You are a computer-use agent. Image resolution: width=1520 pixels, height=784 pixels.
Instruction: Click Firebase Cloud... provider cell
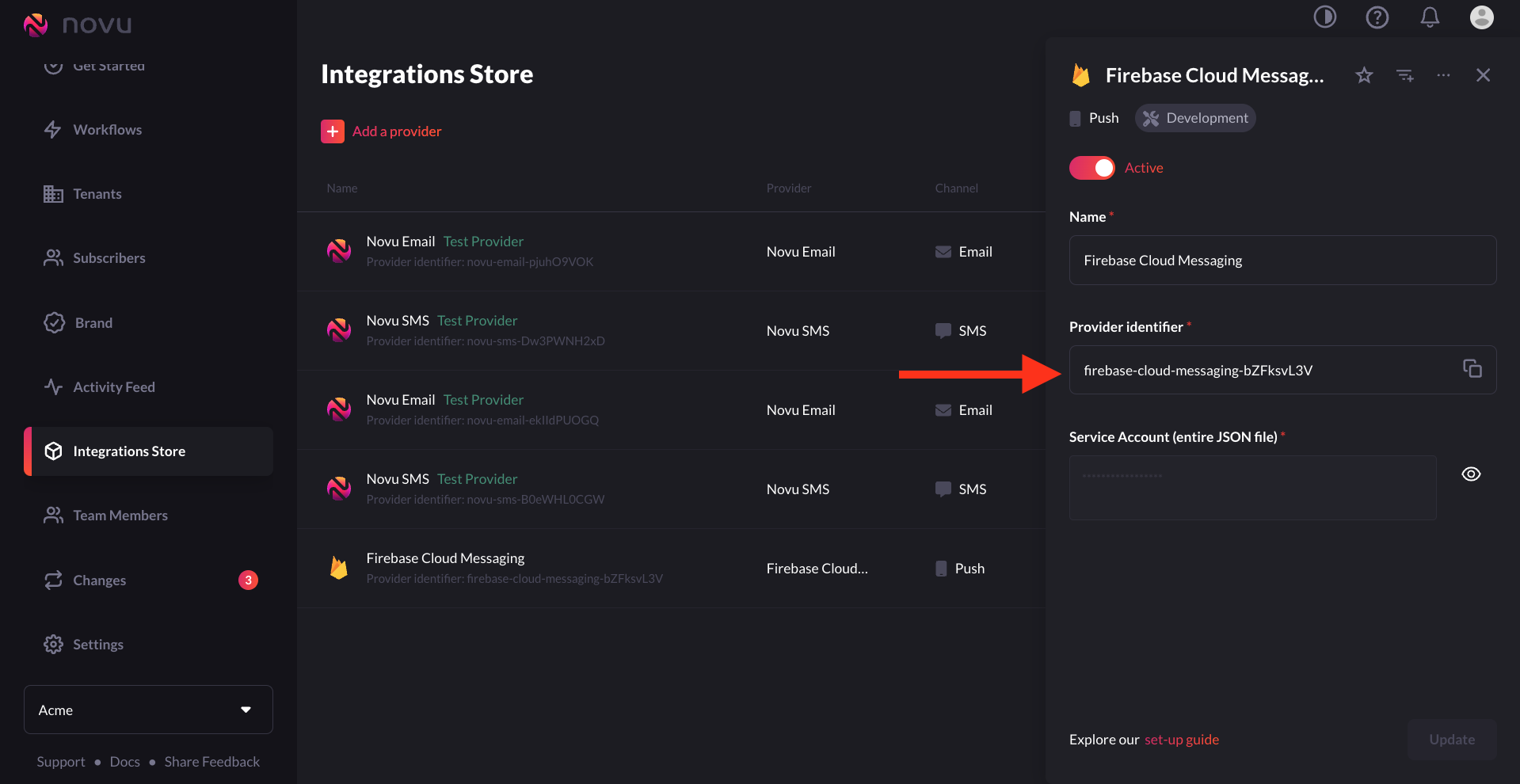(817, 569)
